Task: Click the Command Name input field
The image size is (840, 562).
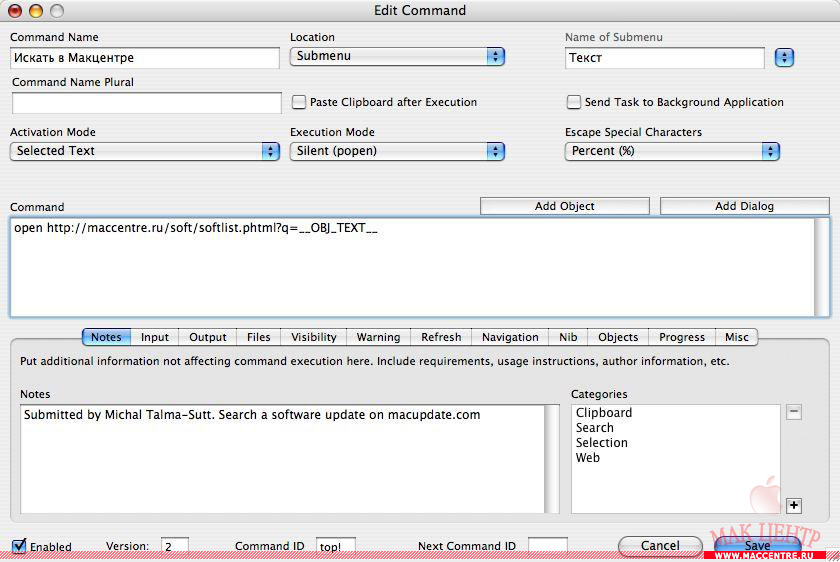Action: (x=145, y=58)
